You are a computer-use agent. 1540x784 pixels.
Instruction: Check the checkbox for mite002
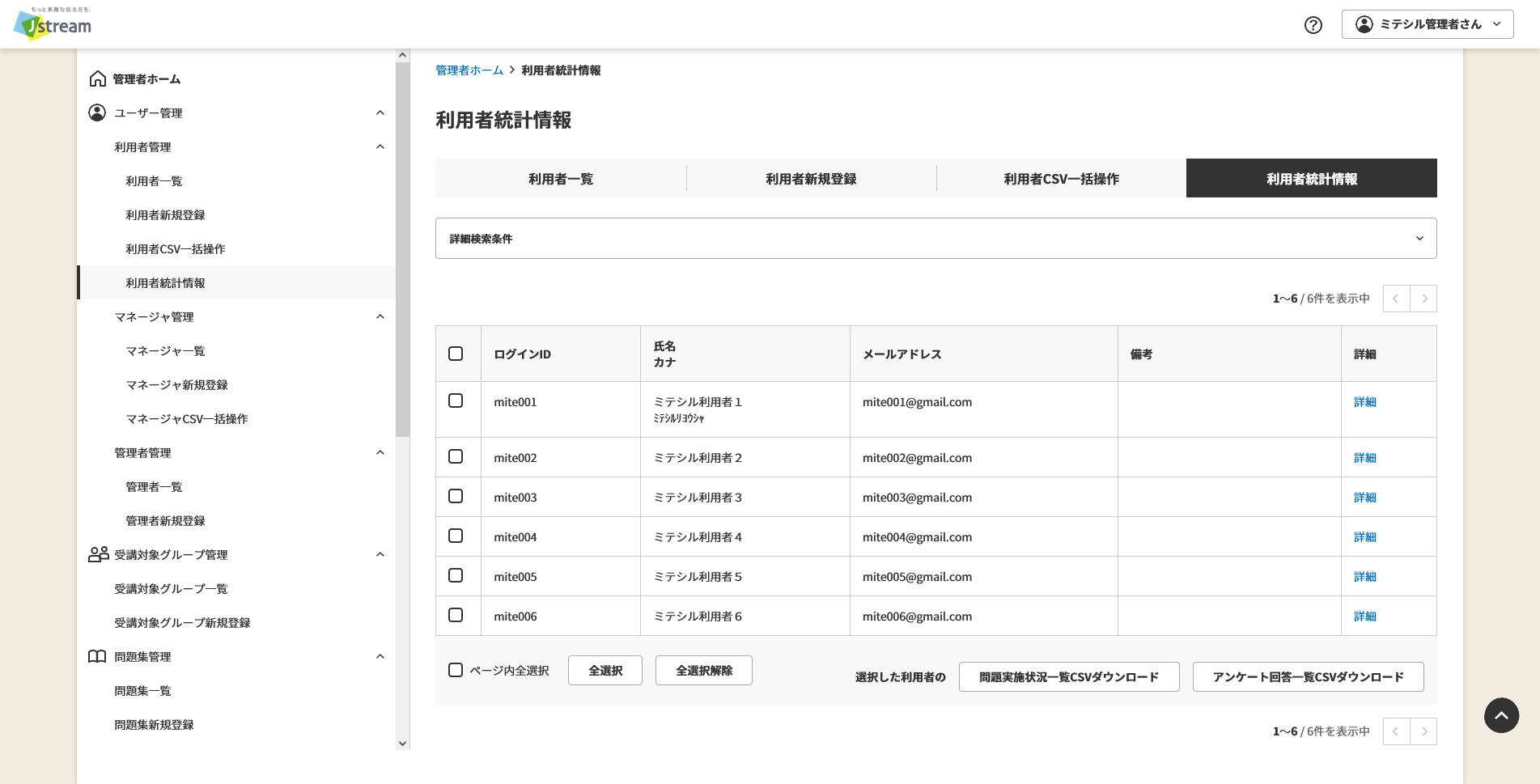coord(456,456)
